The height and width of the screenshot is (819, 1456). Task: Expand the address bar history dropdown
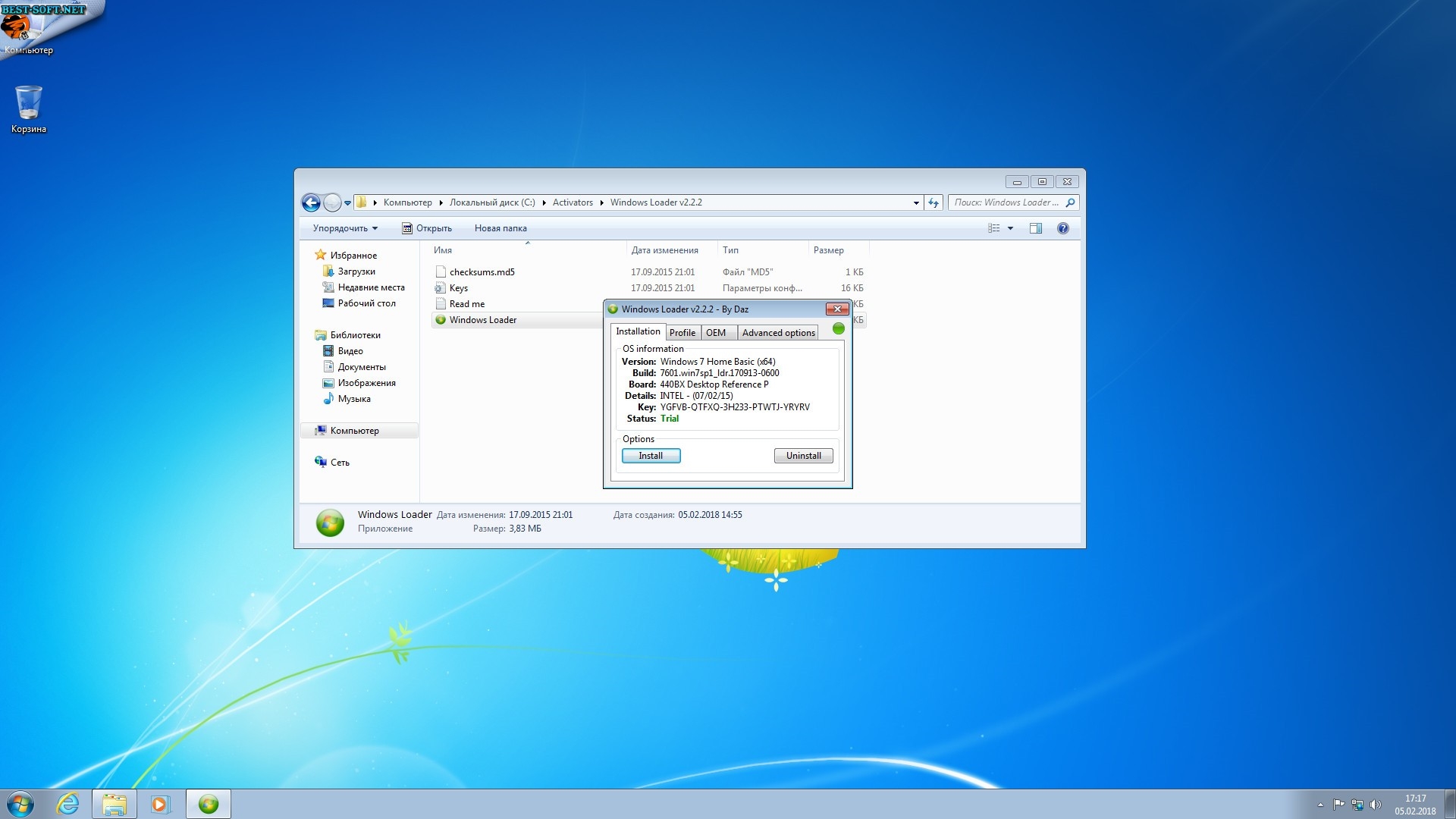pyautogui.click(x=916, y=202)
